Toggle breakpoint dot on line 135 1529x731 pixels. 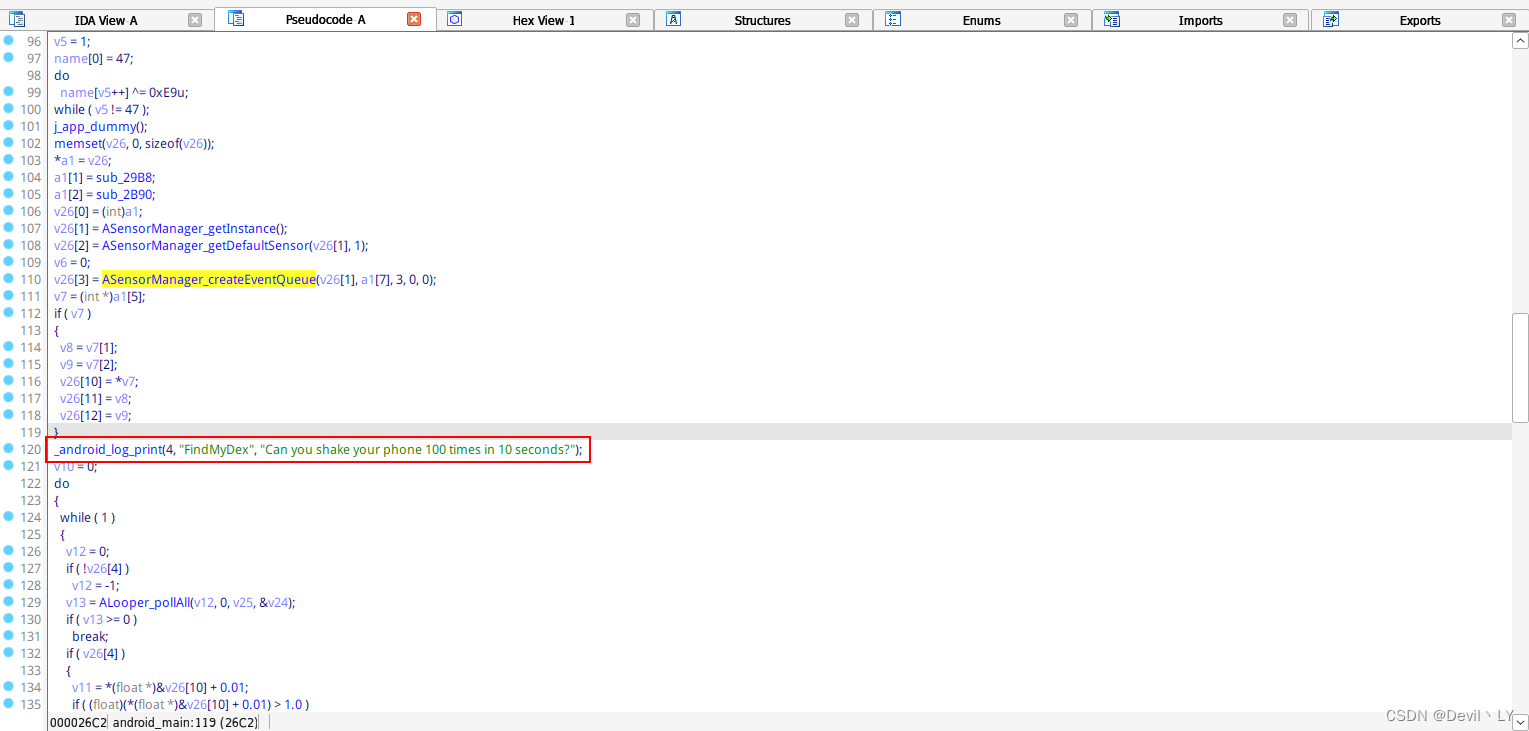(x=8, y=703)
